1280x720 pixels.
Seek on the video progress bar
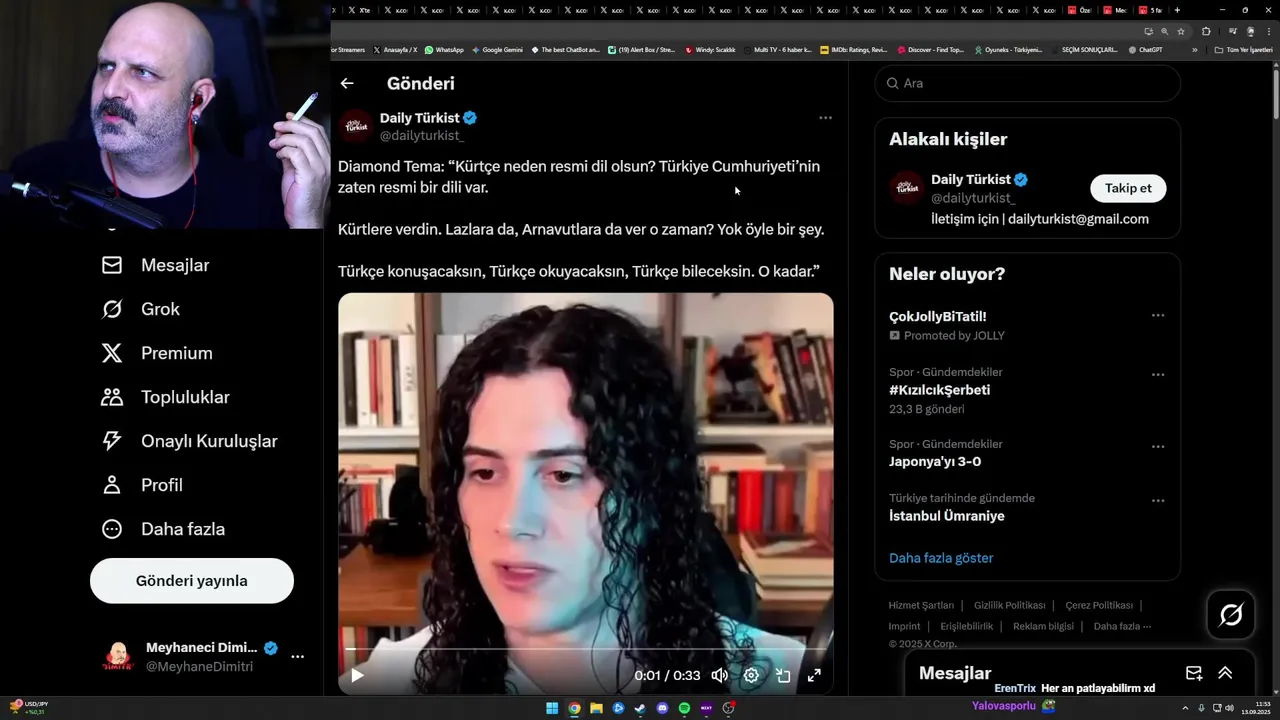click(585, 650)
